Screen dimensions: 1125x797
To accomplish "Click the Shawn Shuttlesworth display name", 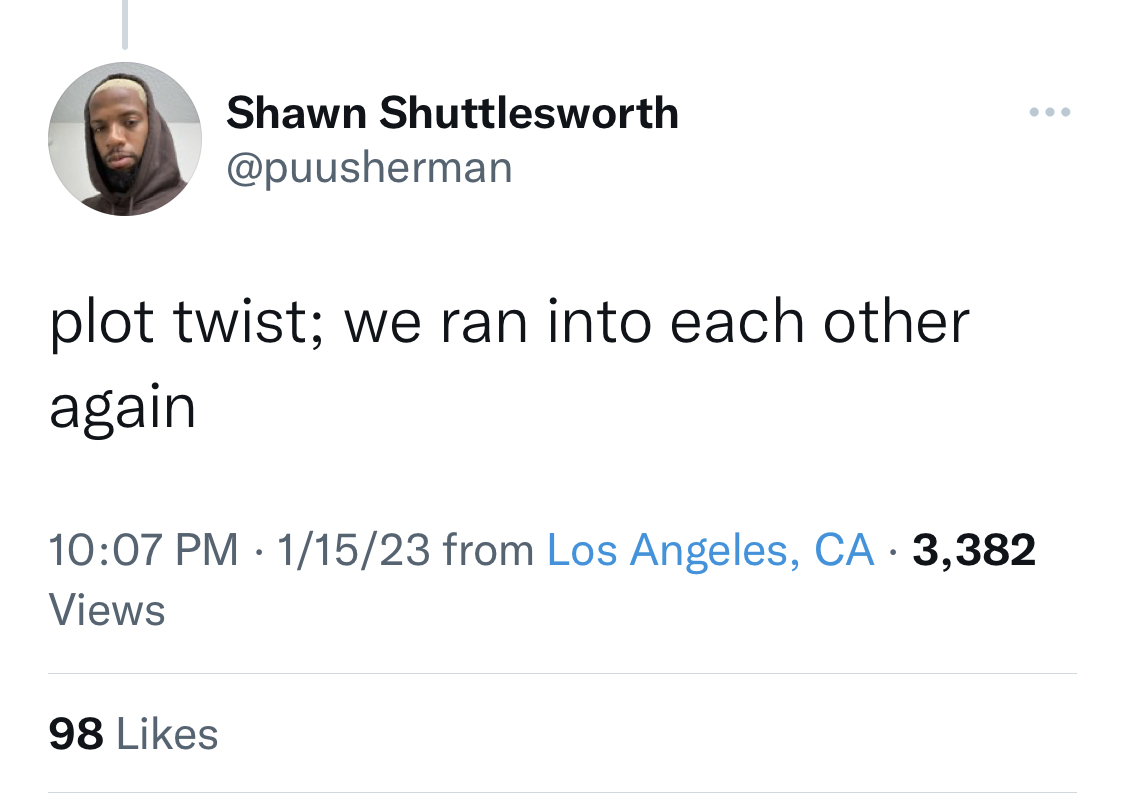I will tap(453, 113).
